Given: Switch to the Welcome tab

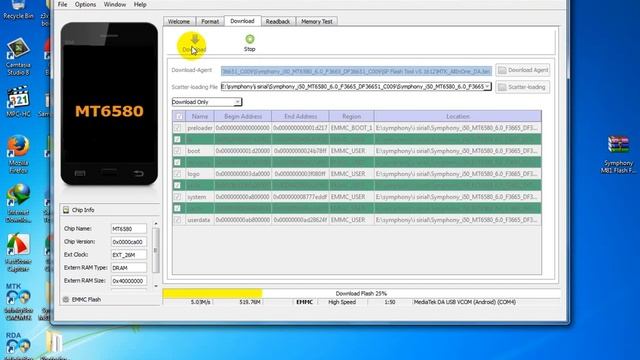Looking at the screenshot, I should click(179, 21).
